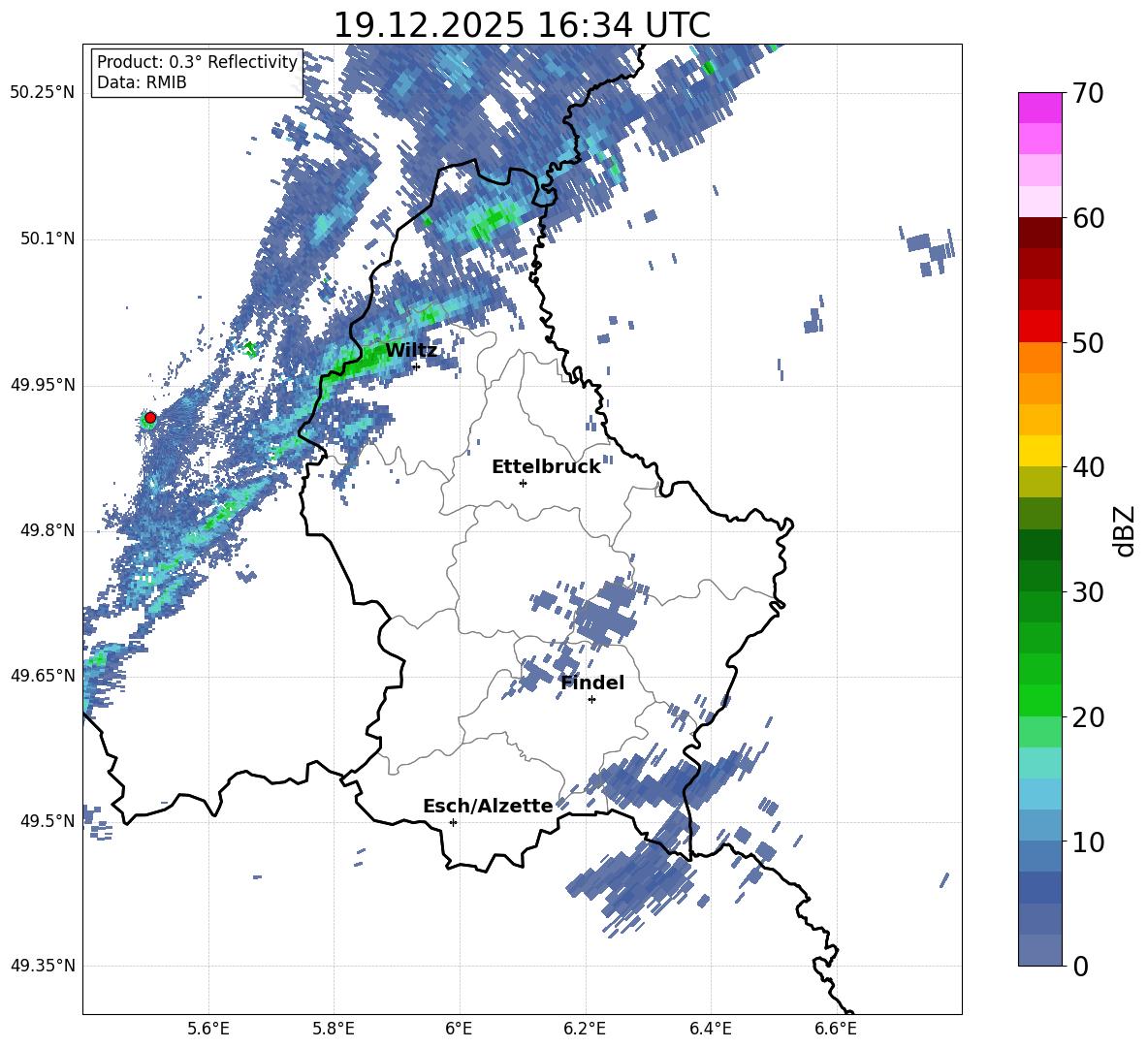
Task: Click the Findel location cross marker
Action: pos(591,700)
